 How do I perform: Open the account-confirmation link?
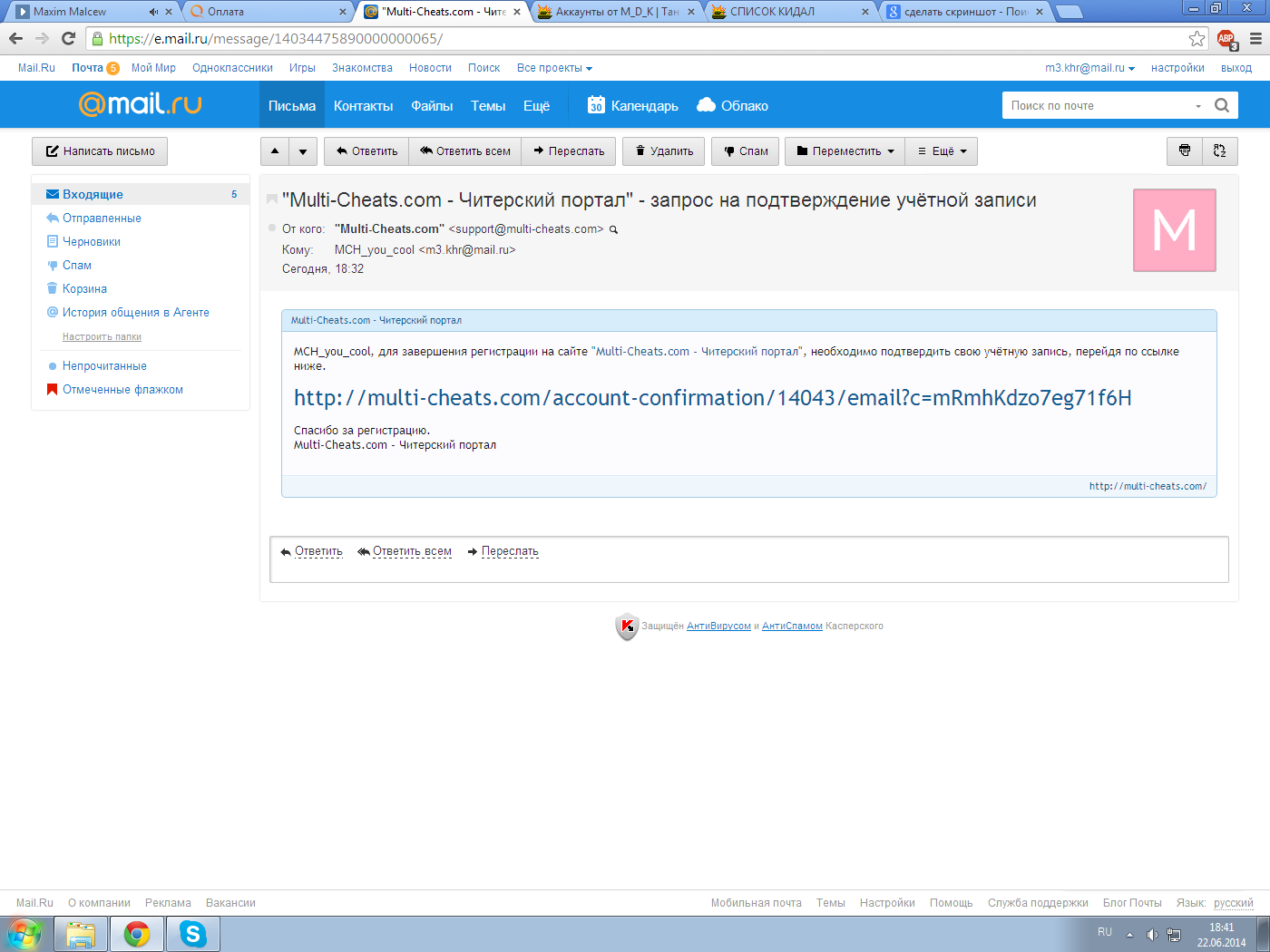click(x=713, y=397)
